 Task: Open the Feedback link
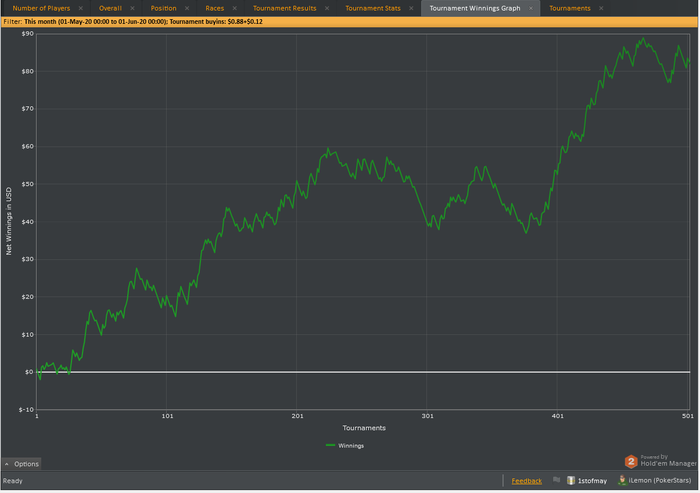(526, 481)
